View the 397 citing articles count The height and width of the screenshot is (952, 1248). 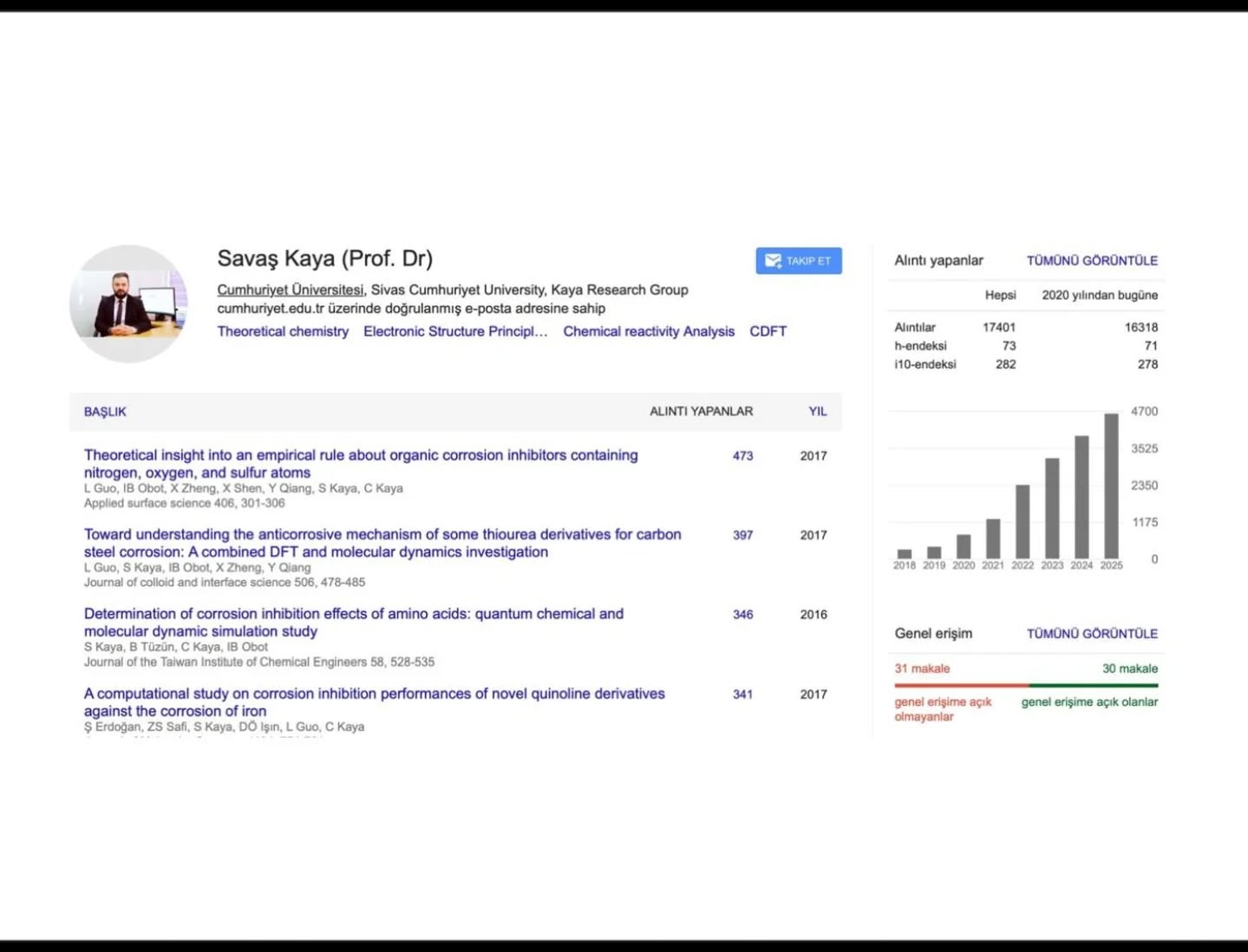coord(742,535)
